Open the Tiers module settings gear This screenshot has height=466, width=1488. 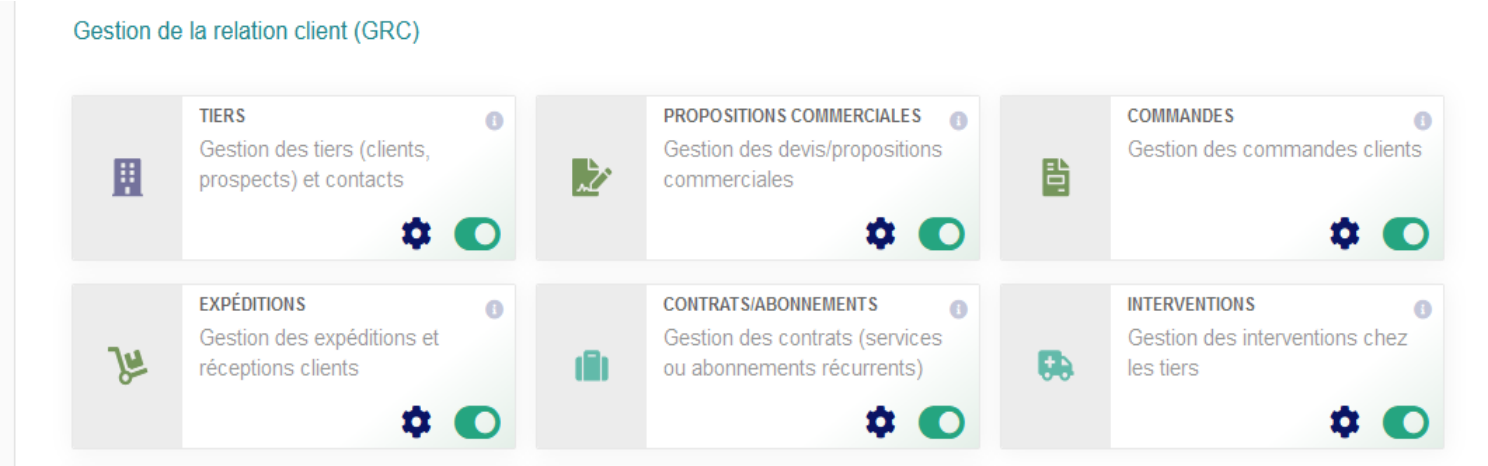click(x=416, y=234)
